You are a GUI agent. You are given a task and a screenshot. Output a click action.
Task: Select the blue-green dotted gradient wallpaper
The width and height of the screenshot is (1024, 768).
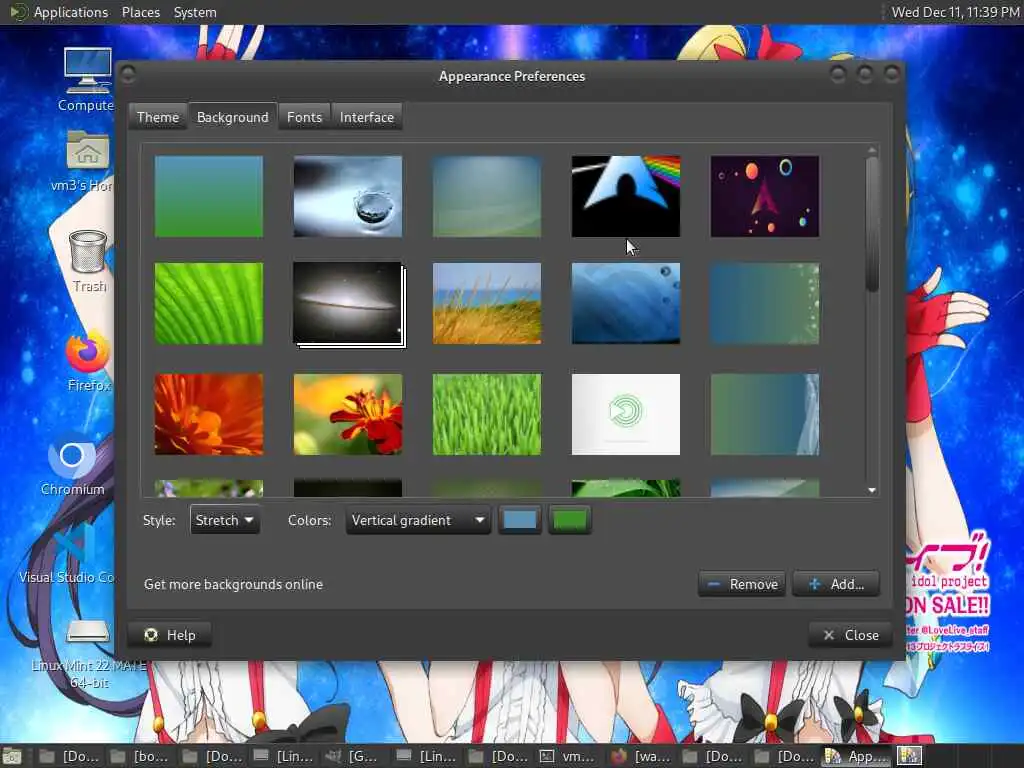(x=765, y=303)
